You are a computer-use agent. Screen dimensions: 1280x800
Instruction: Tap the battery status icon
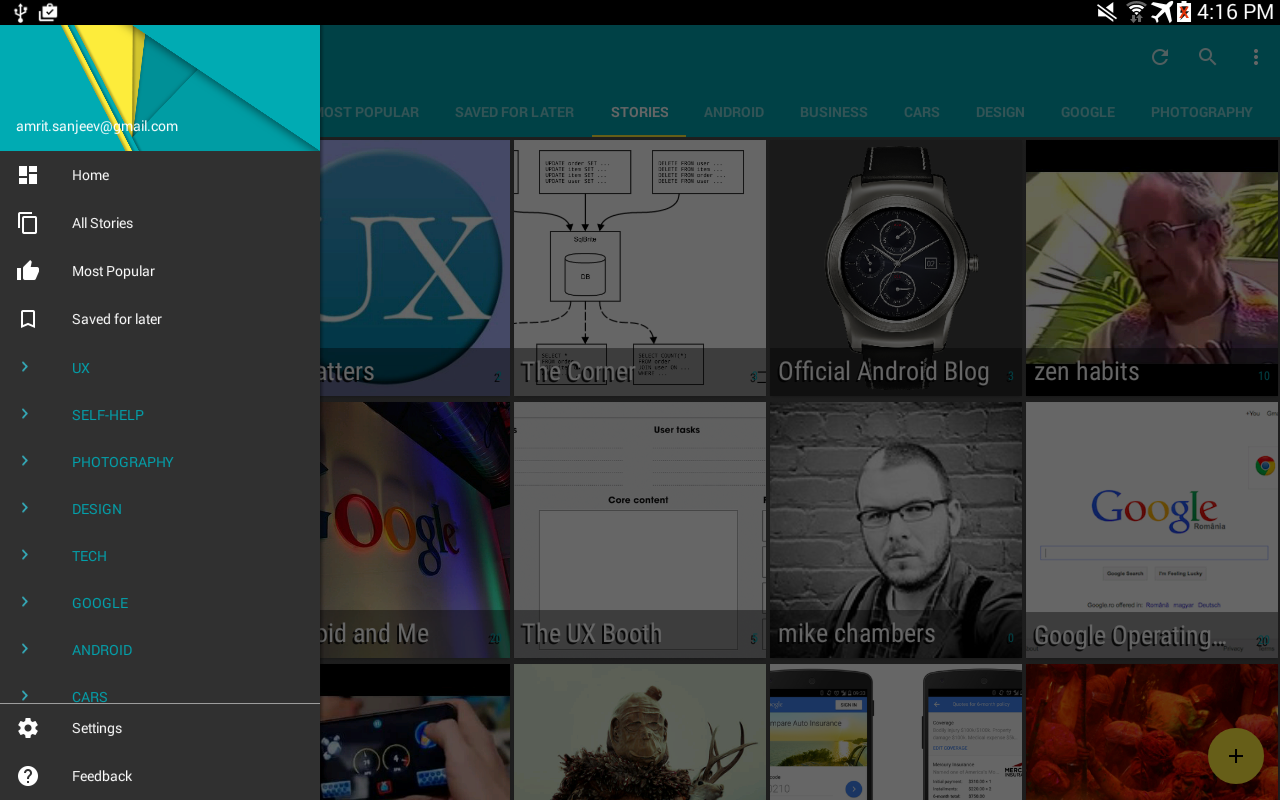1184,12
